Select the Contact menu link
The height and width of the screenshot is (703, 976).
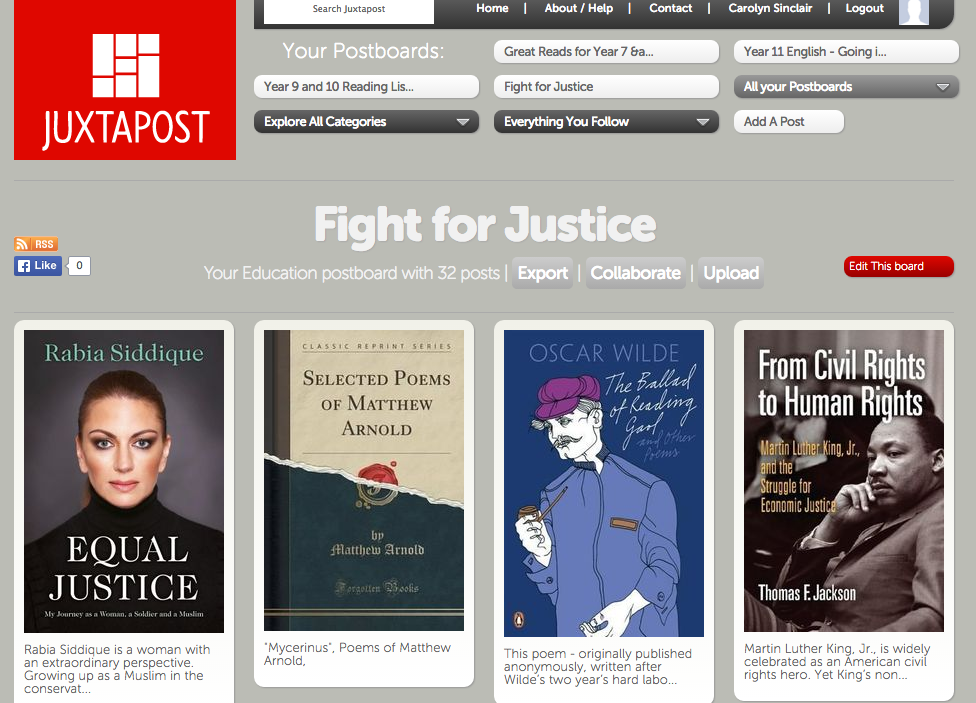tap(670, 8)
